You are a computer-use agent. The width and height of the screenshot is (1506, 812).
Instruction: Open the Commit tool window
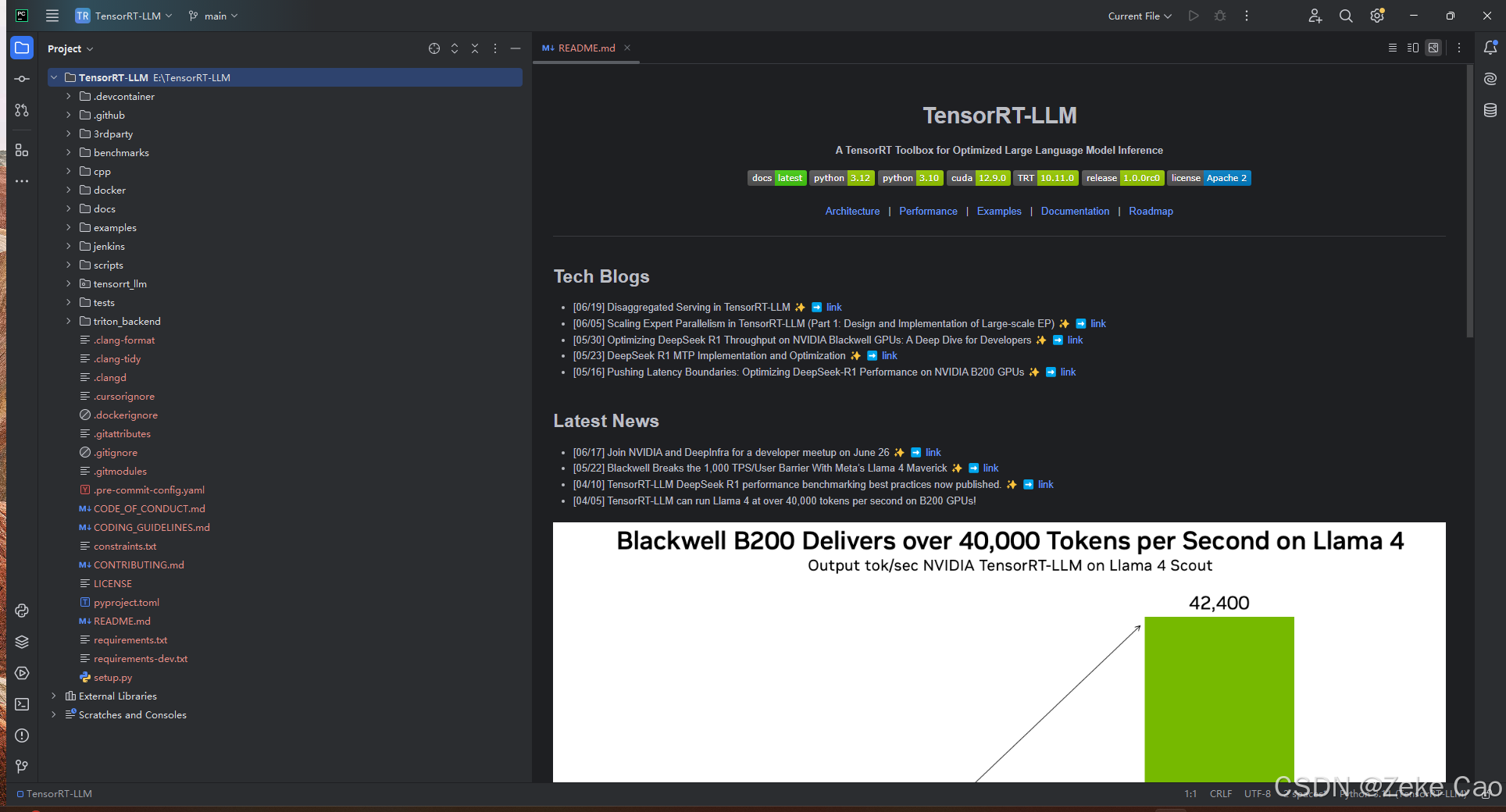(22, 79)
